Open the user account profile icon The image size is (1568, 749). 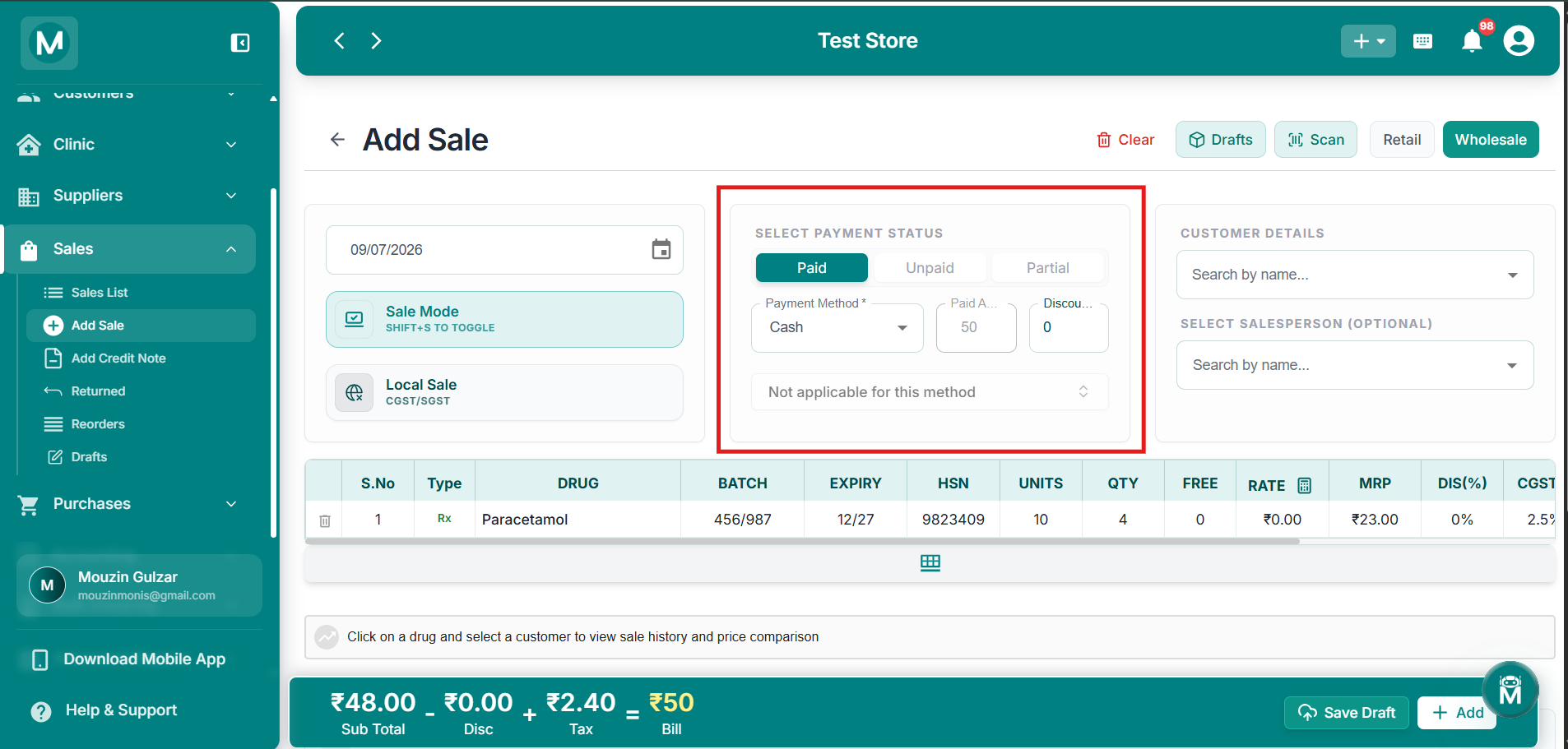click(x=1519, y=41)
